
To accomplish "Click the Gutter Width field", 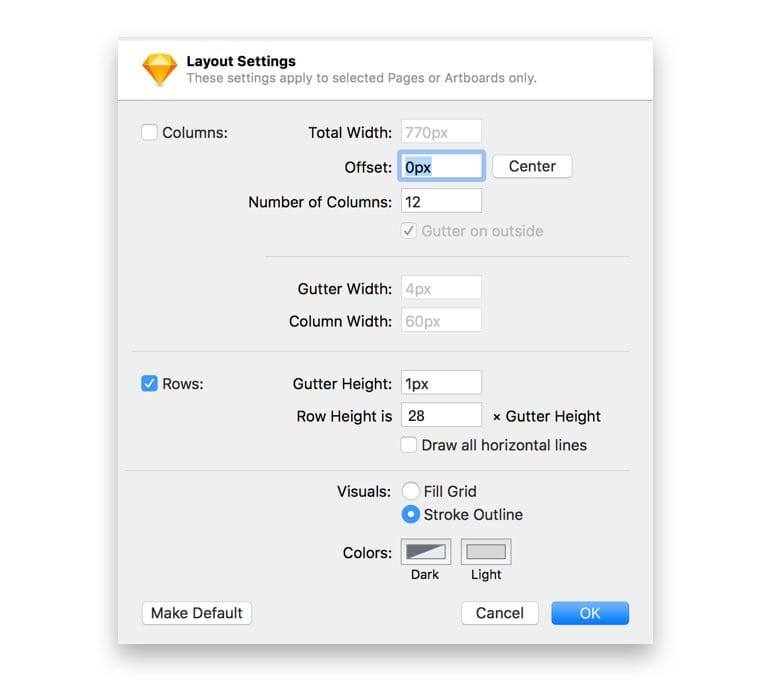I will [441, 288].
